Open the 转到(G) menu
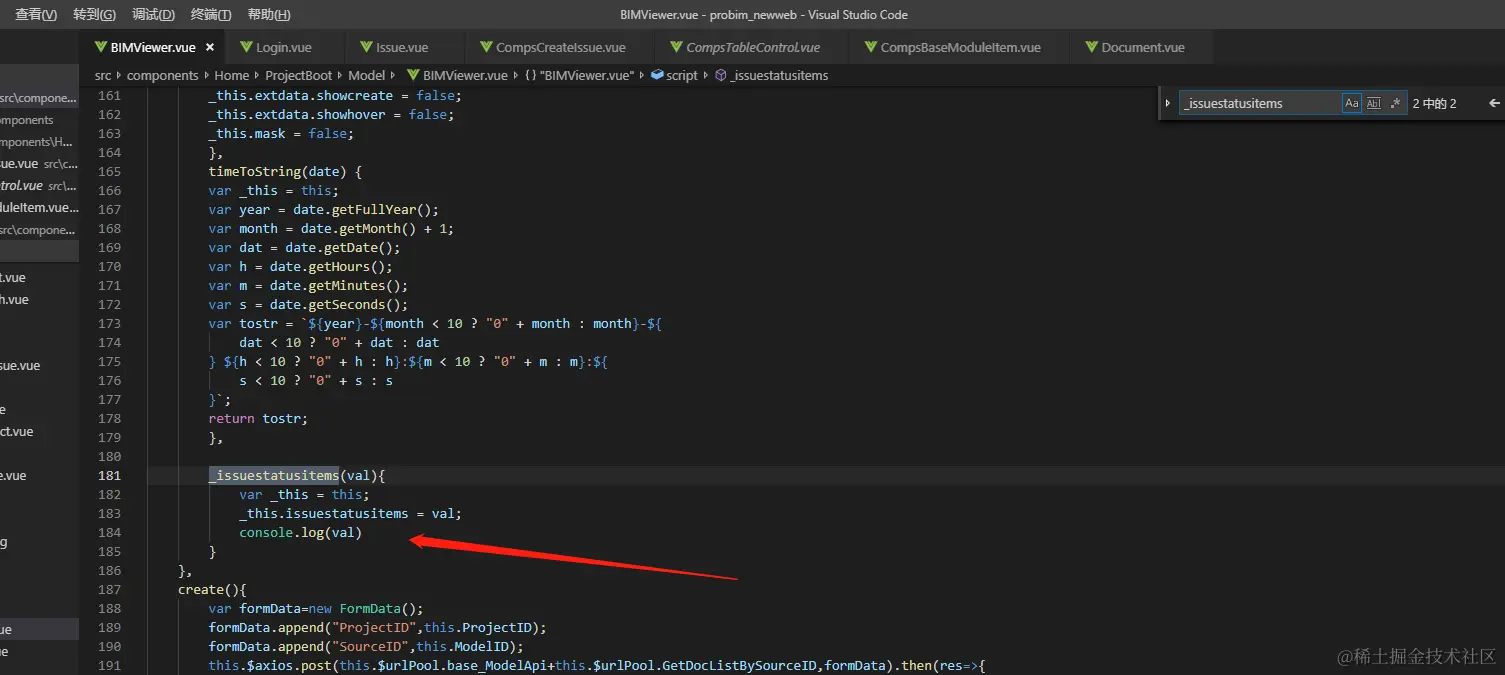The width and height of the screenshot is (1505, 675). coord(94,14)
